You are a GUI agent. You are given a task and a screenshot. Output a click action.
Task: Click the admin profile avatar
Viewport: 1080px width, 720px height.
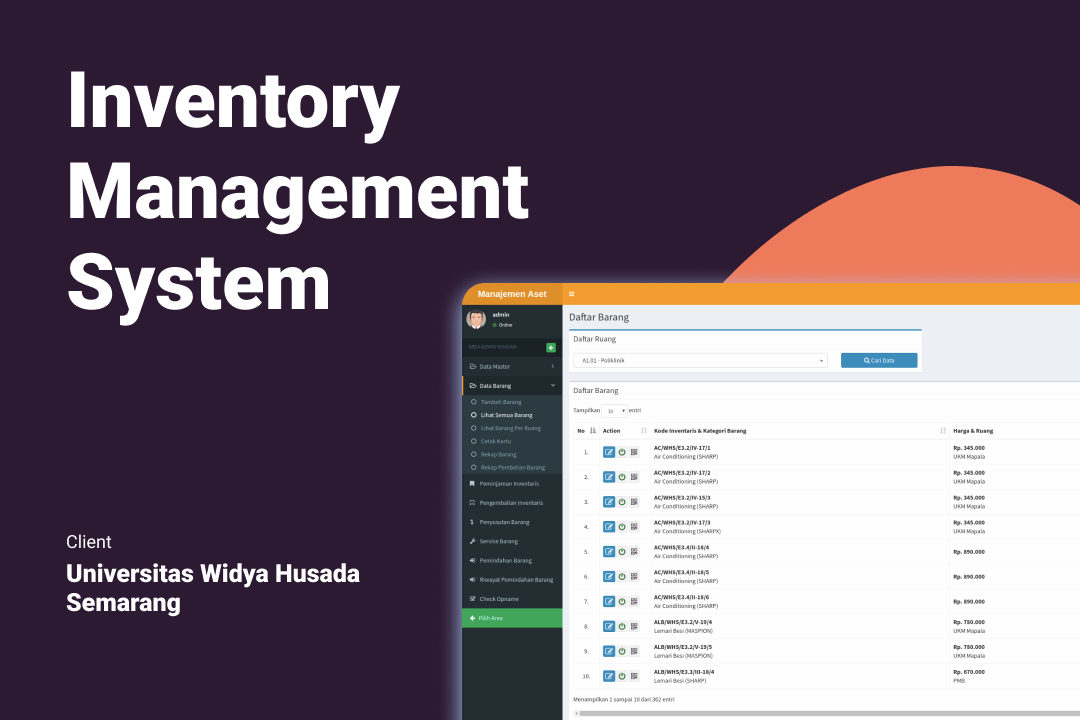(x=476, y=319)
